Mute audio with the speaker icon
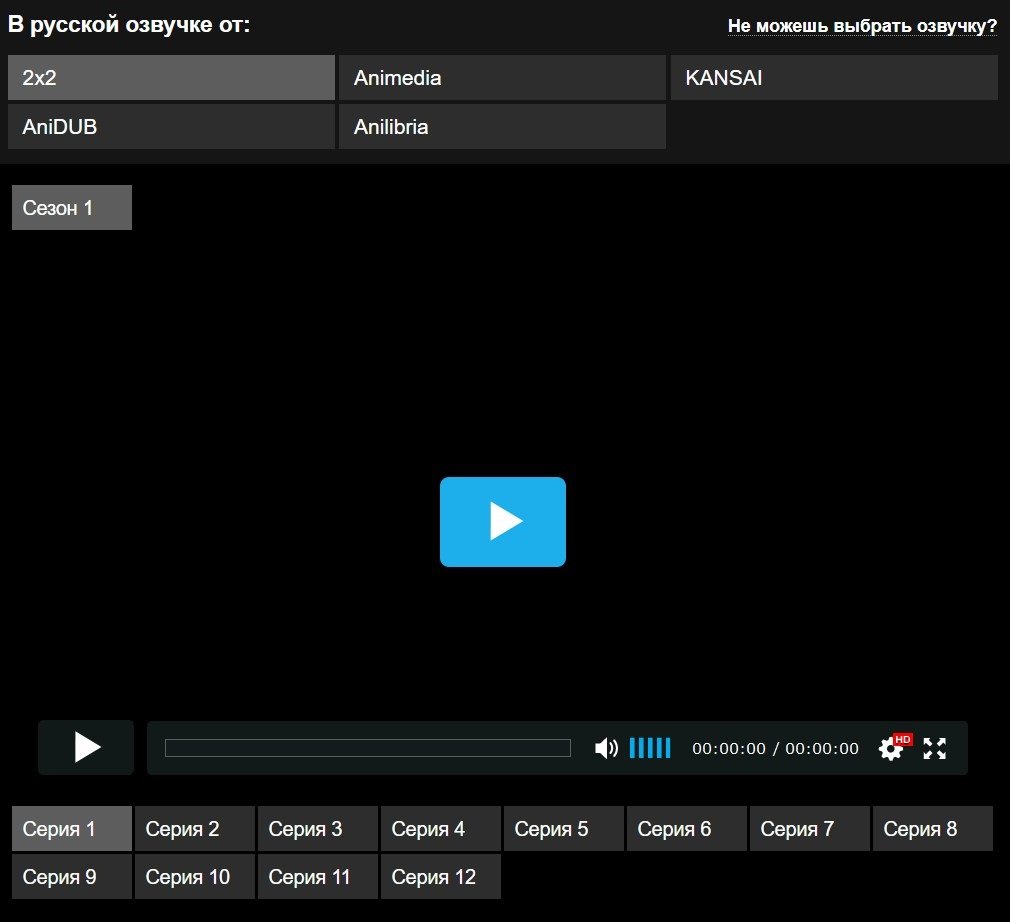The width and height of the screenshot is (1010, 922). pos(605,748)
